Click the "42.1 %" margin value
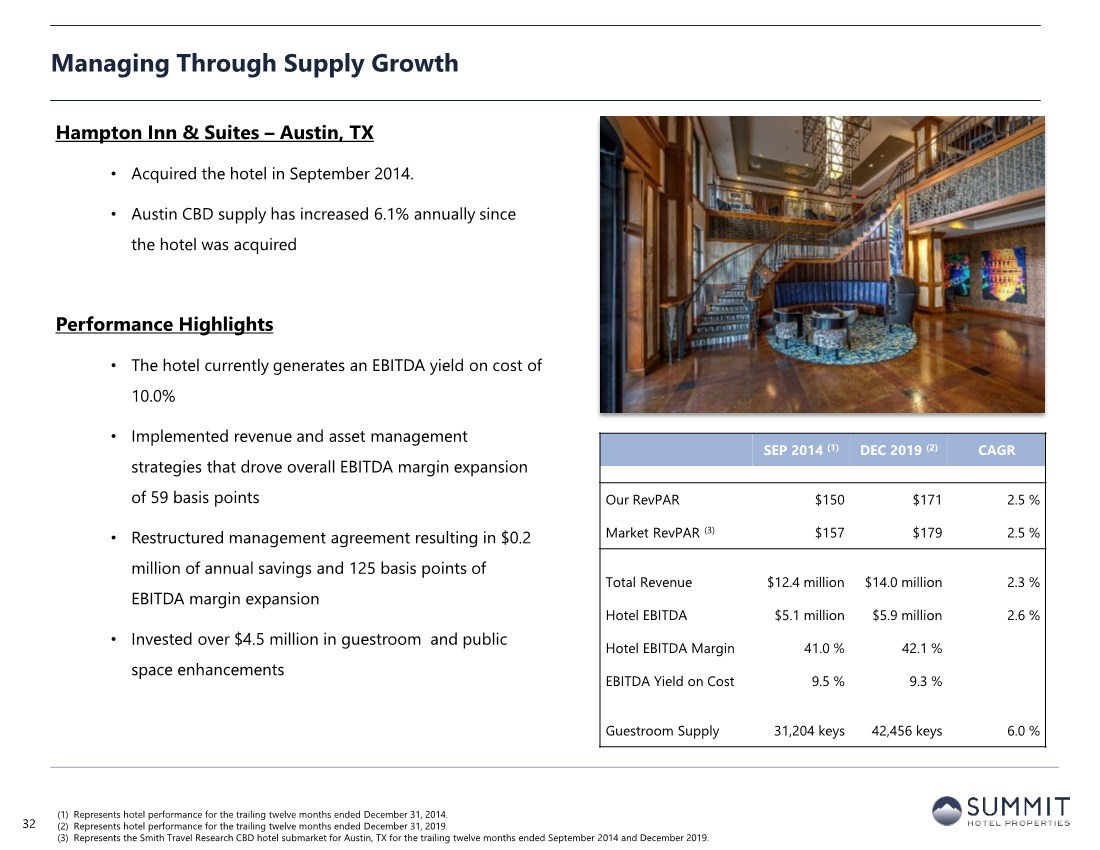The height and width of the screenshot is (850, 1100). 922,648
